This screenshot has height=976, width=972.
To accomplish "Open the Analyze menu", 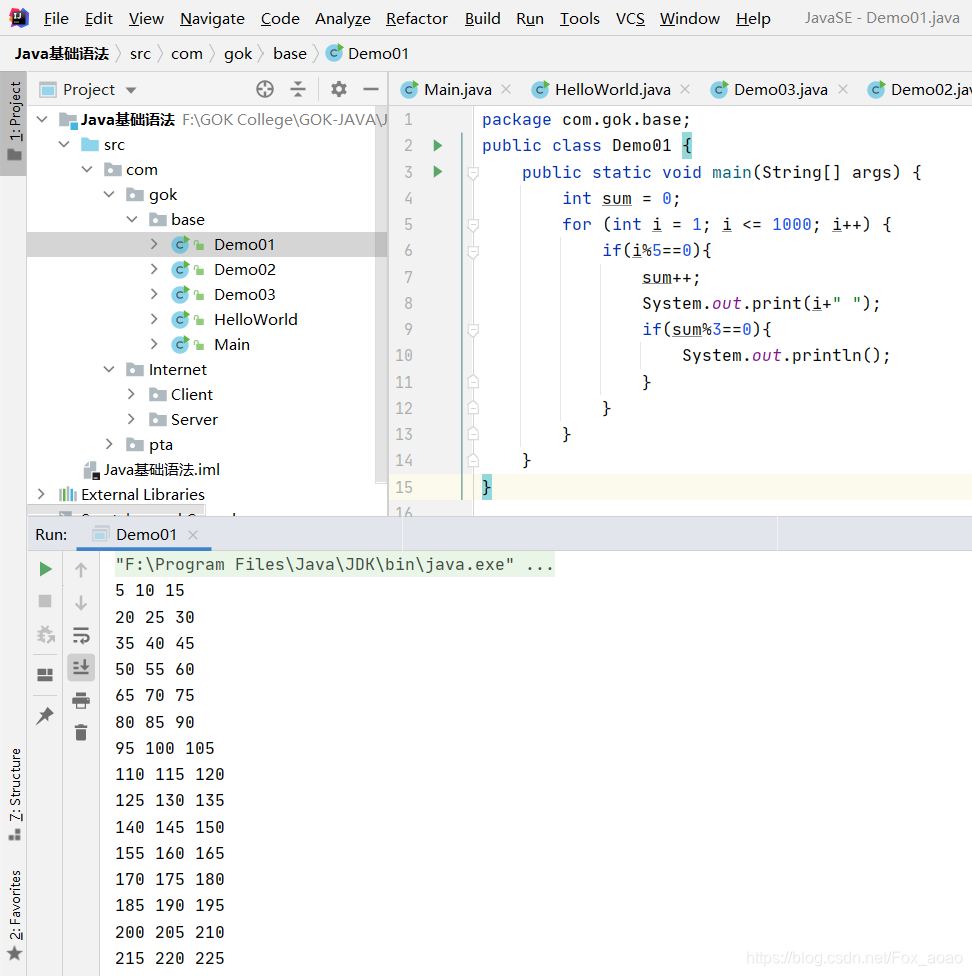I will [x=342, y=19].
